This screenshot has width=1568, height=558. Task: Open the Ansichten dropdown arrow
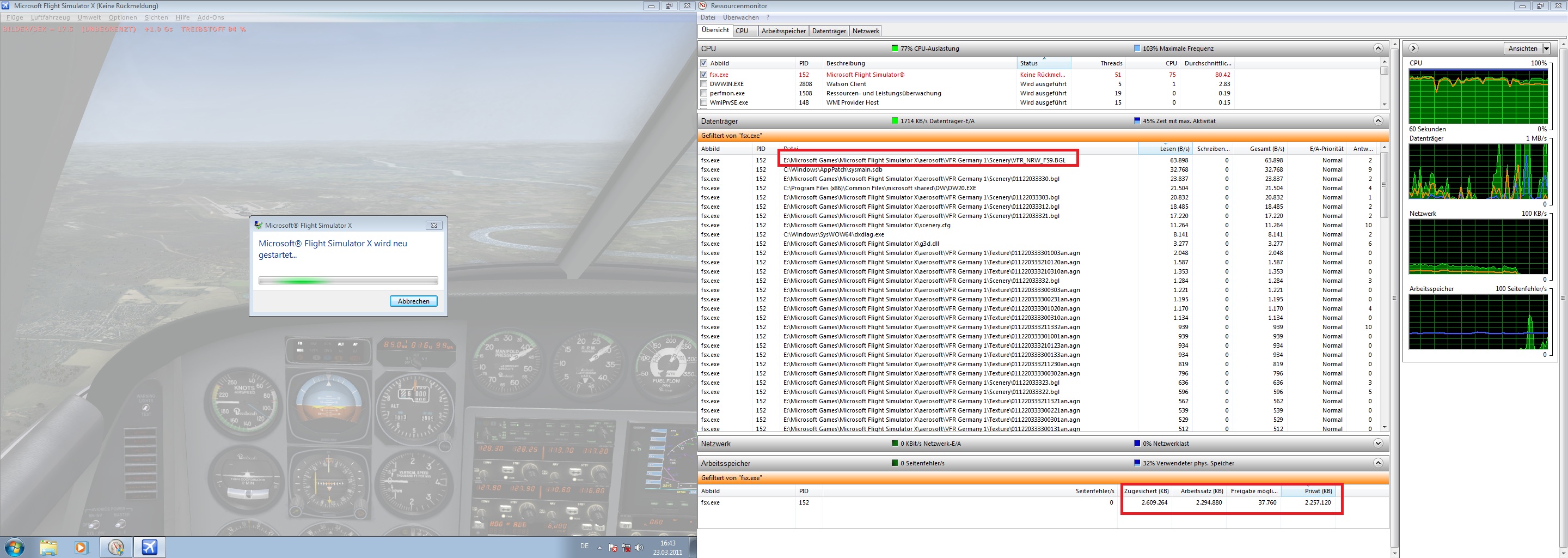[x=1546, y=48]
